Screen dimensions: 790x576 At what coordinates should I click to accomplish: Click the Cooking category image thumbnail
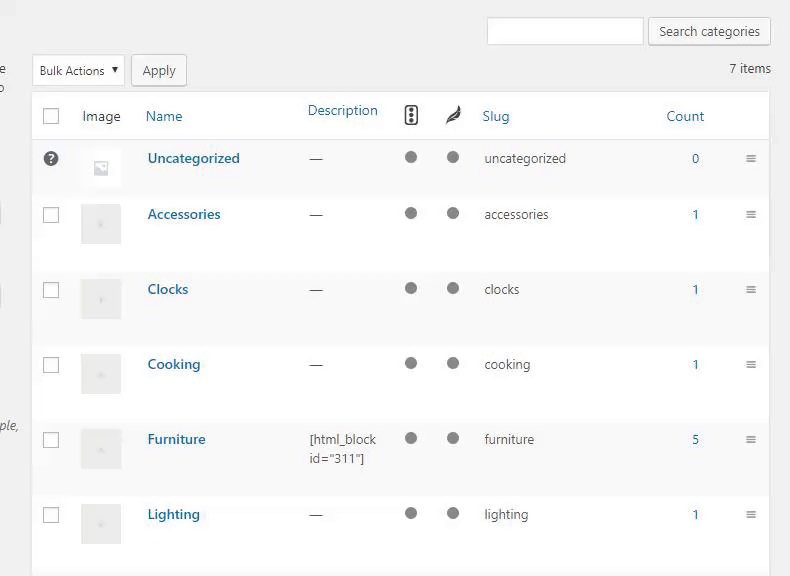click(101, 374)
